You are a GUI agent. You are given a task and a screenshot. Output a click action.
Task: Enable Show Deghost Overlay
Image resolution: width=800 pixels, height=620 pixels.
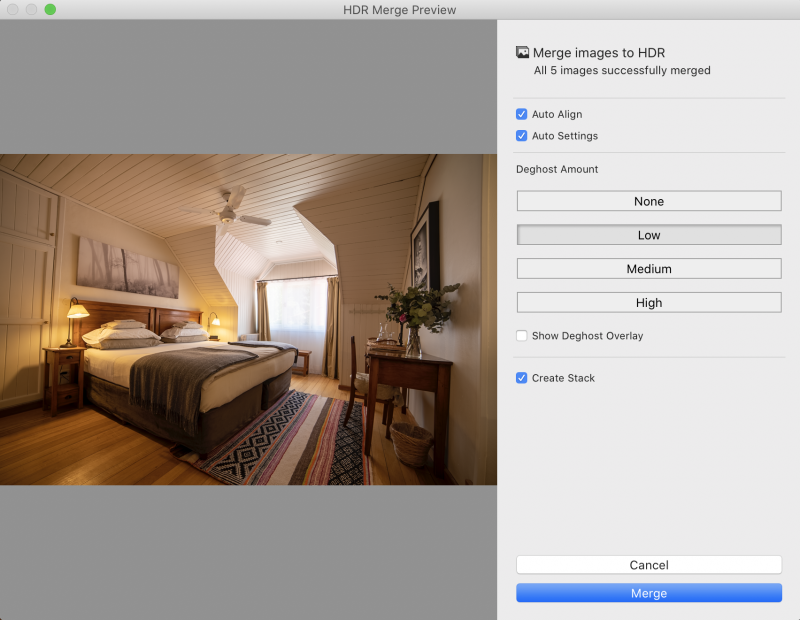[522, 336]
